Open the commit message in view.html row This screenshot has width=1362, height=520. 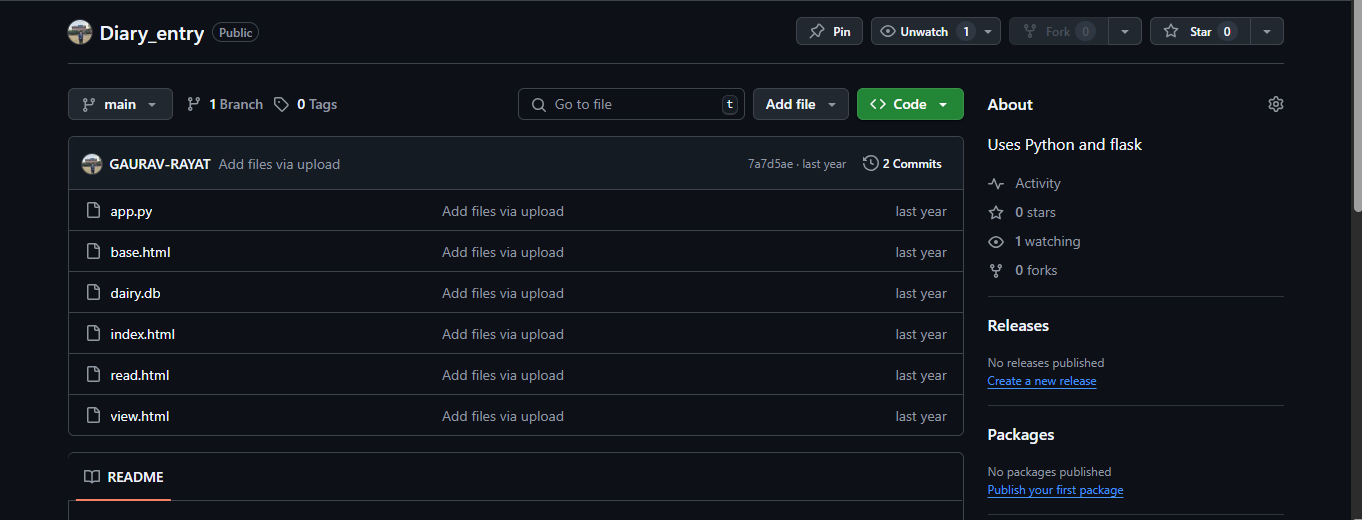[503, 416]
